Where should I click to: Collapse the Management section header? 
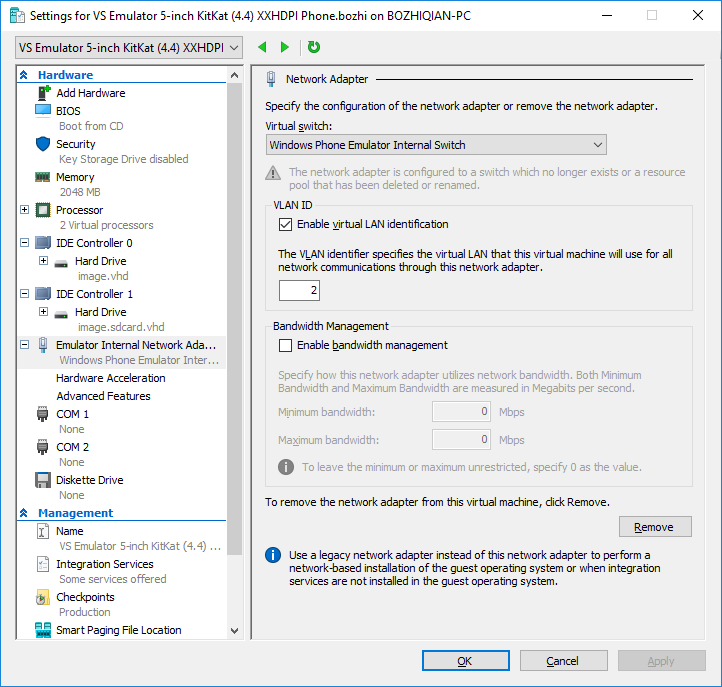[24, 512]
